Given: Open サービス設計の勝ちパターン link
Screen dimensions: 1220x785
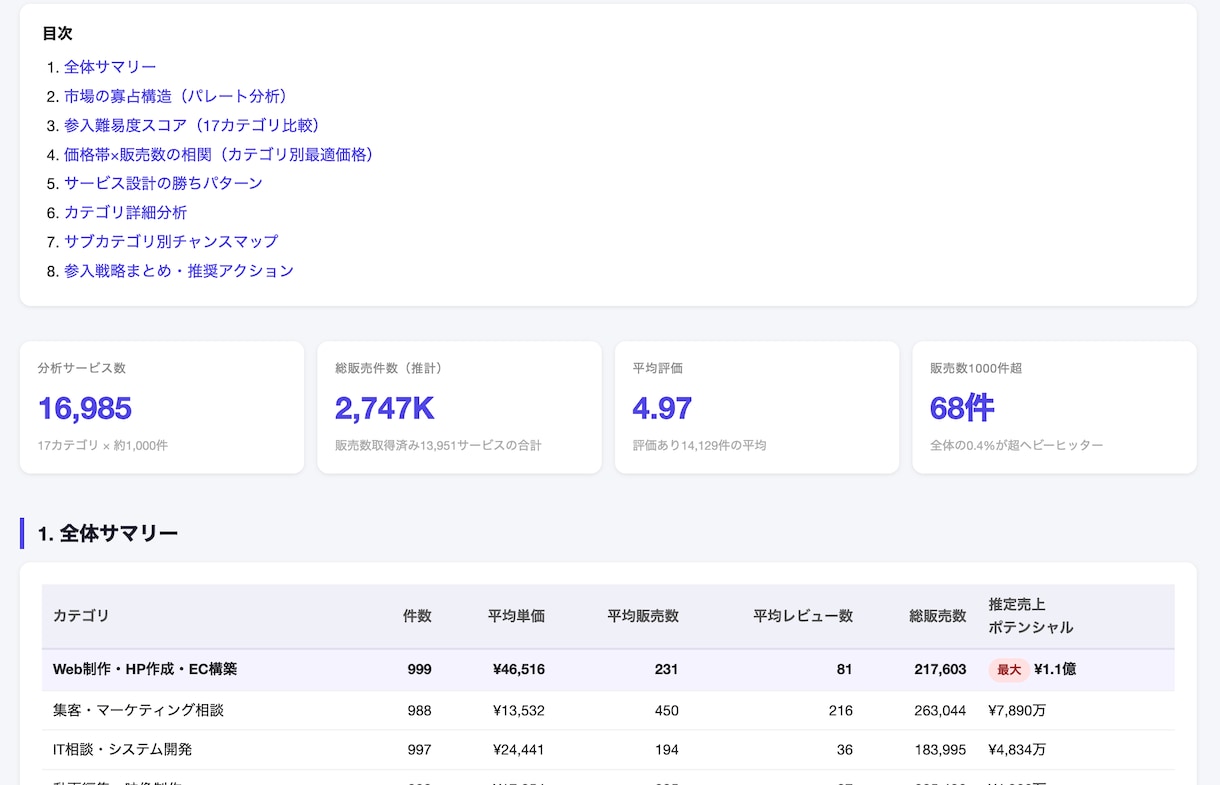Looking at the screenshot, I should pyautogui.click(x=163, y=183).
